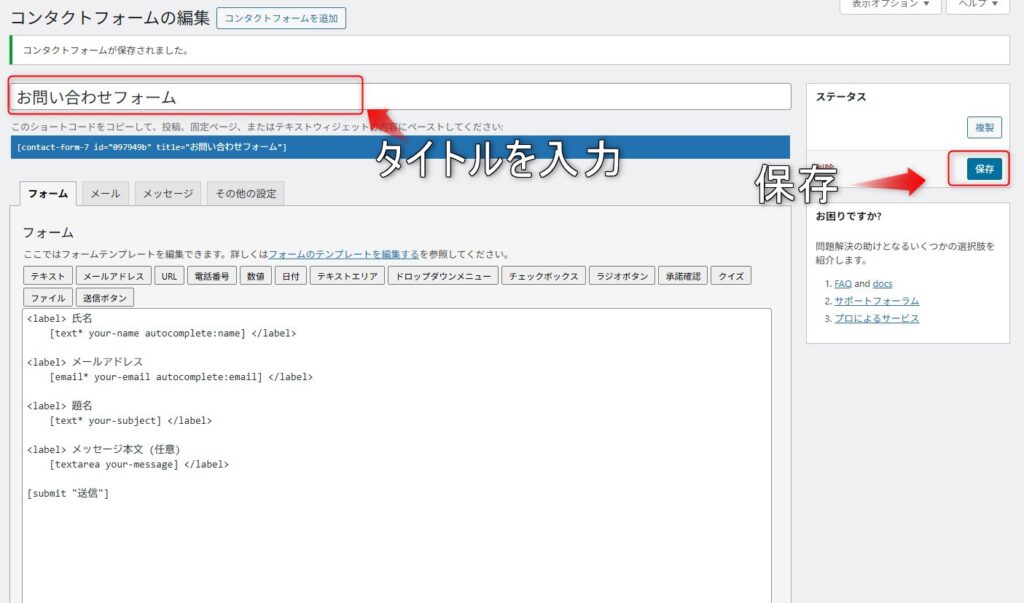Image resolution: width=1024 pixels, height=603 pixels.
Task: Insert a メールアドレス form tag
Action: [114, 276]
